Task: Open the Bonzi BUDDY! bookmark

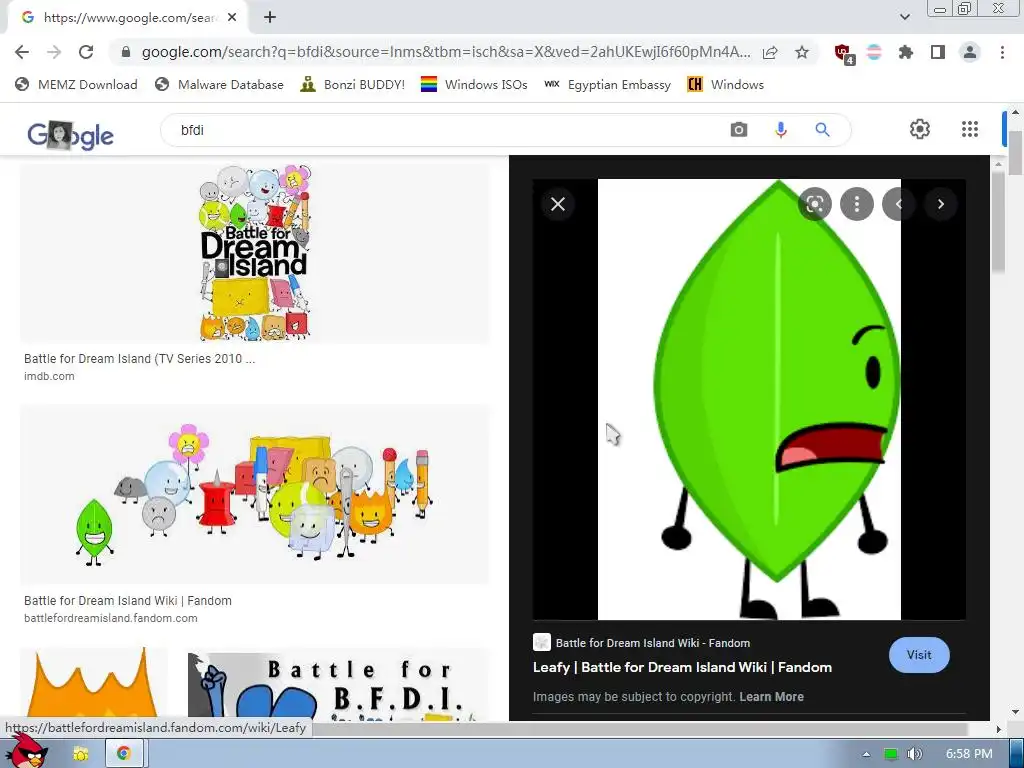Action: tap(353, 84)
